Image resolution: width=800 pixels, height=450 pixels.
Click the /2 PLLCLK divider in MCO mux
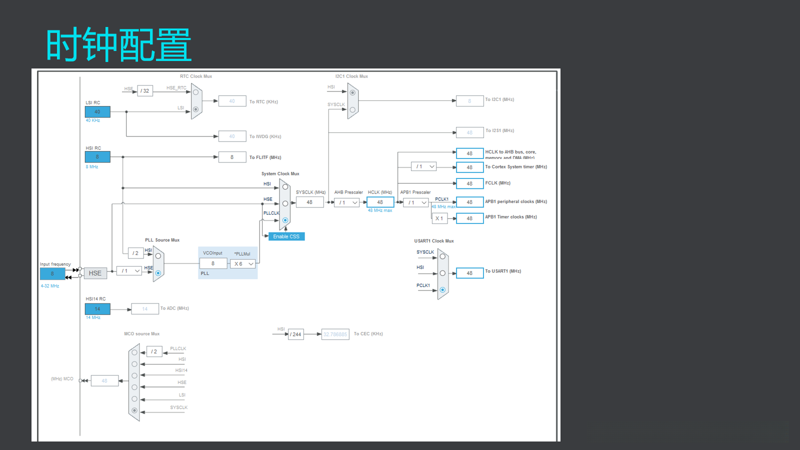(154, 352)
